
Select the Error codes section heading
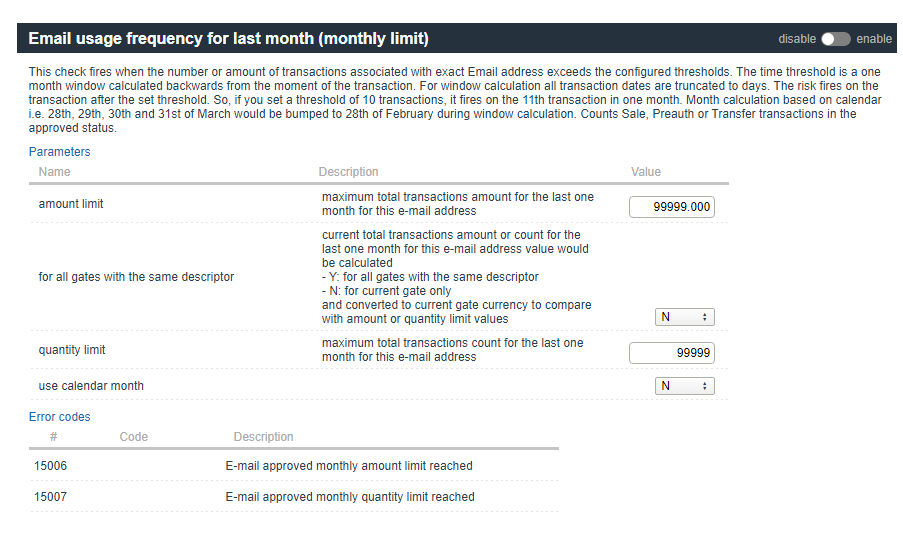[x=59, y=417]
